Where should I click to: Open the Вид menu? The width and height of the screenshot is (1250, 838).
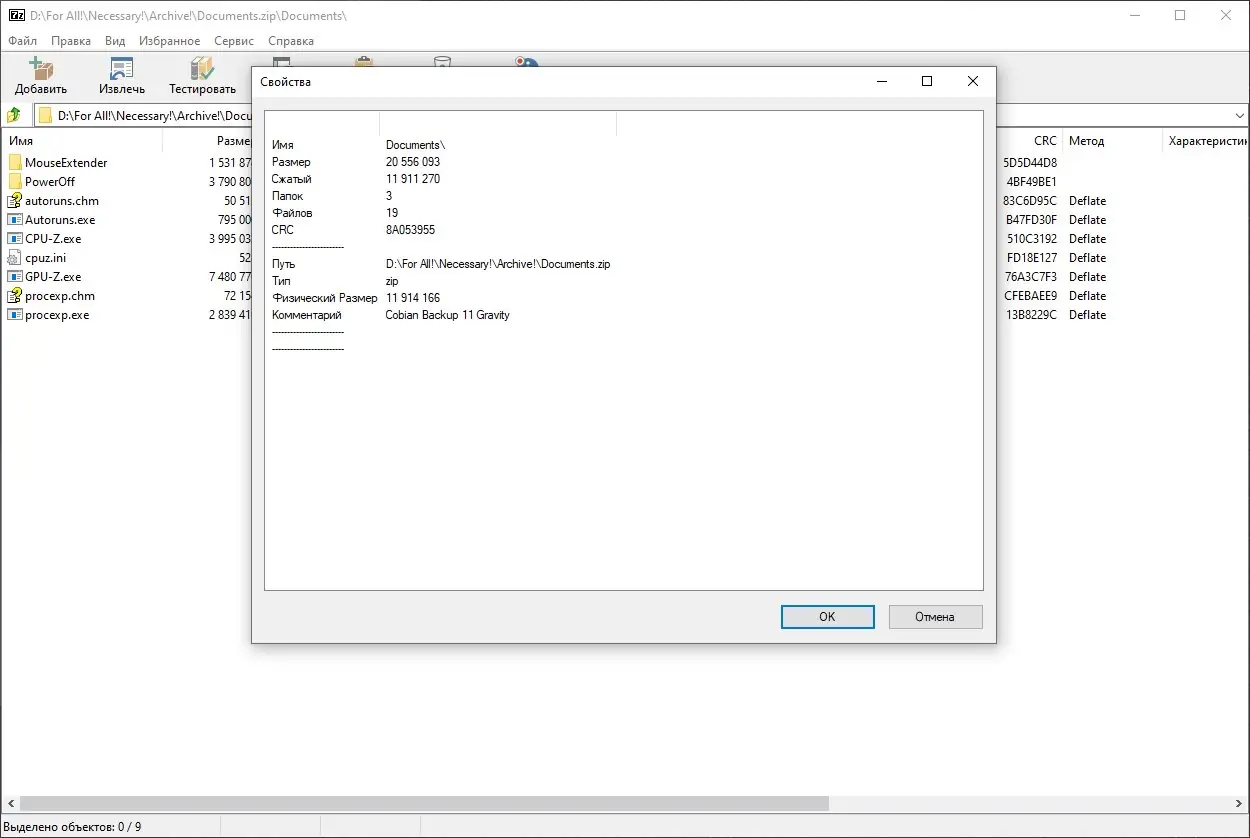tap(115, 41)
